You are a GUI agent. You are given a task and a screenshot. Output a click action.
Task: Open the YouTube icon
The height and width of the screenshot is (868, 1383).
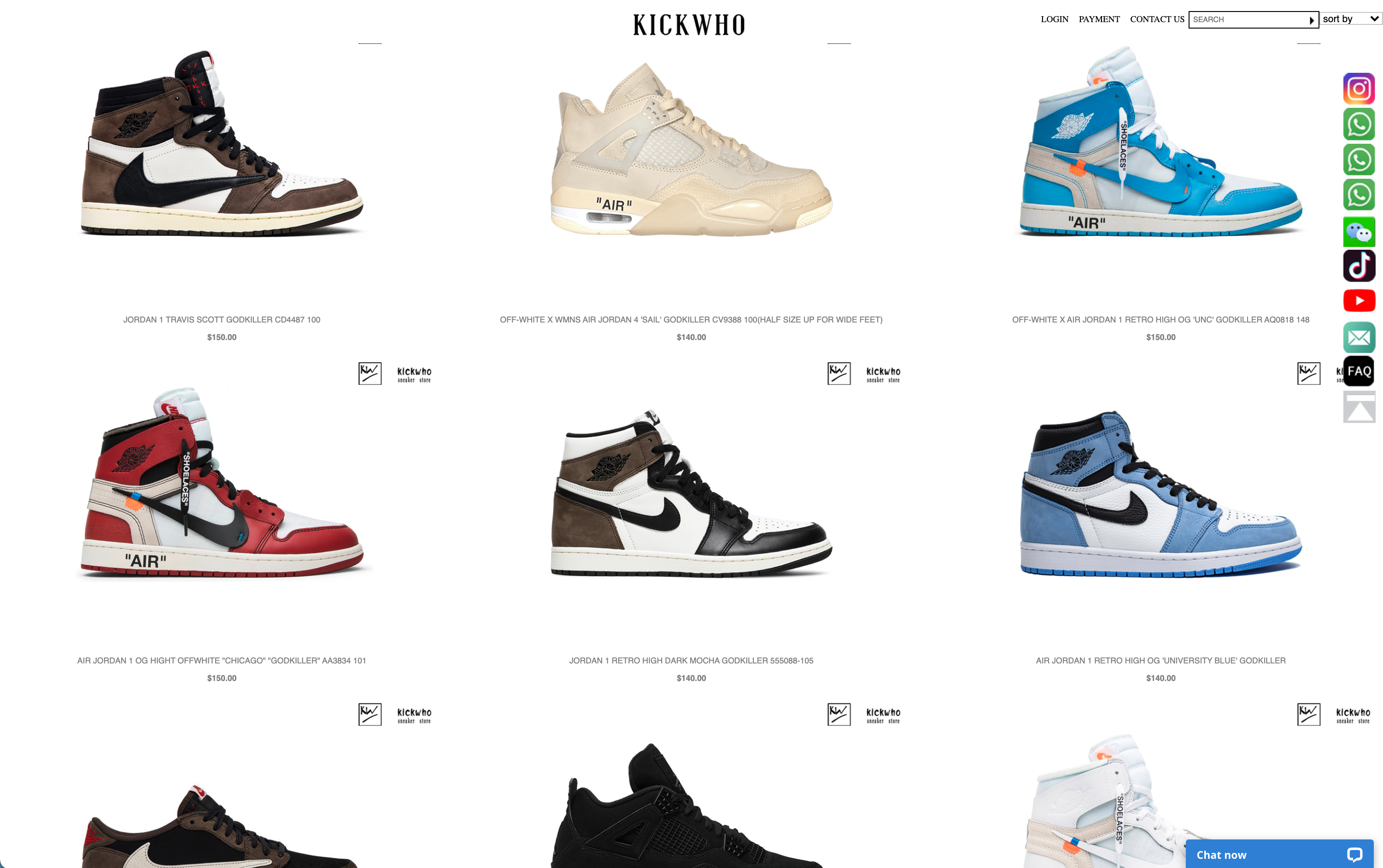[x=1358, y=301]
